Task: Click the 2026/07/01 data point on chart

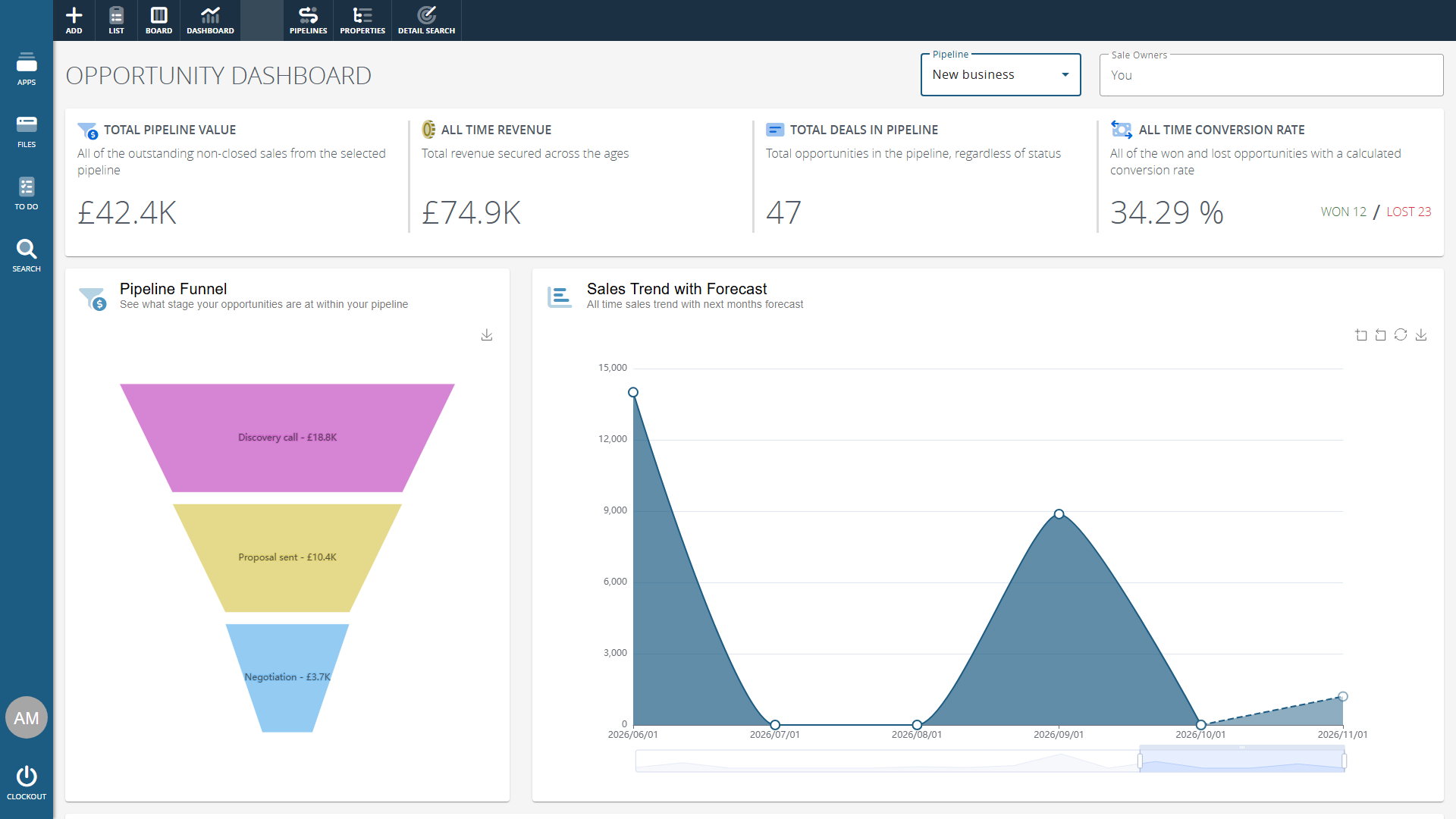Action: point(775,725)
